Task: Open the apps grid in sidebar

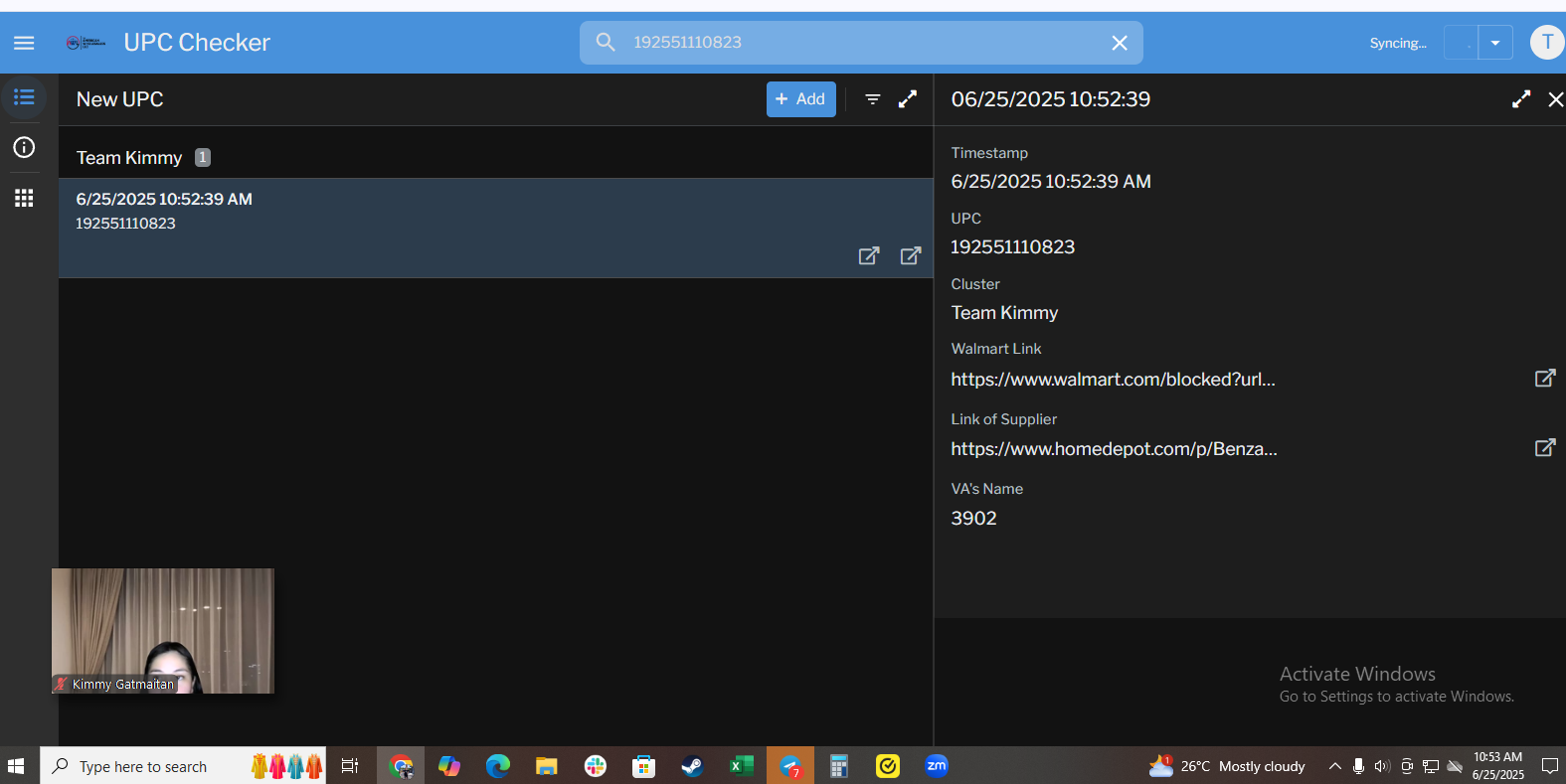Action: pos(24,198)
